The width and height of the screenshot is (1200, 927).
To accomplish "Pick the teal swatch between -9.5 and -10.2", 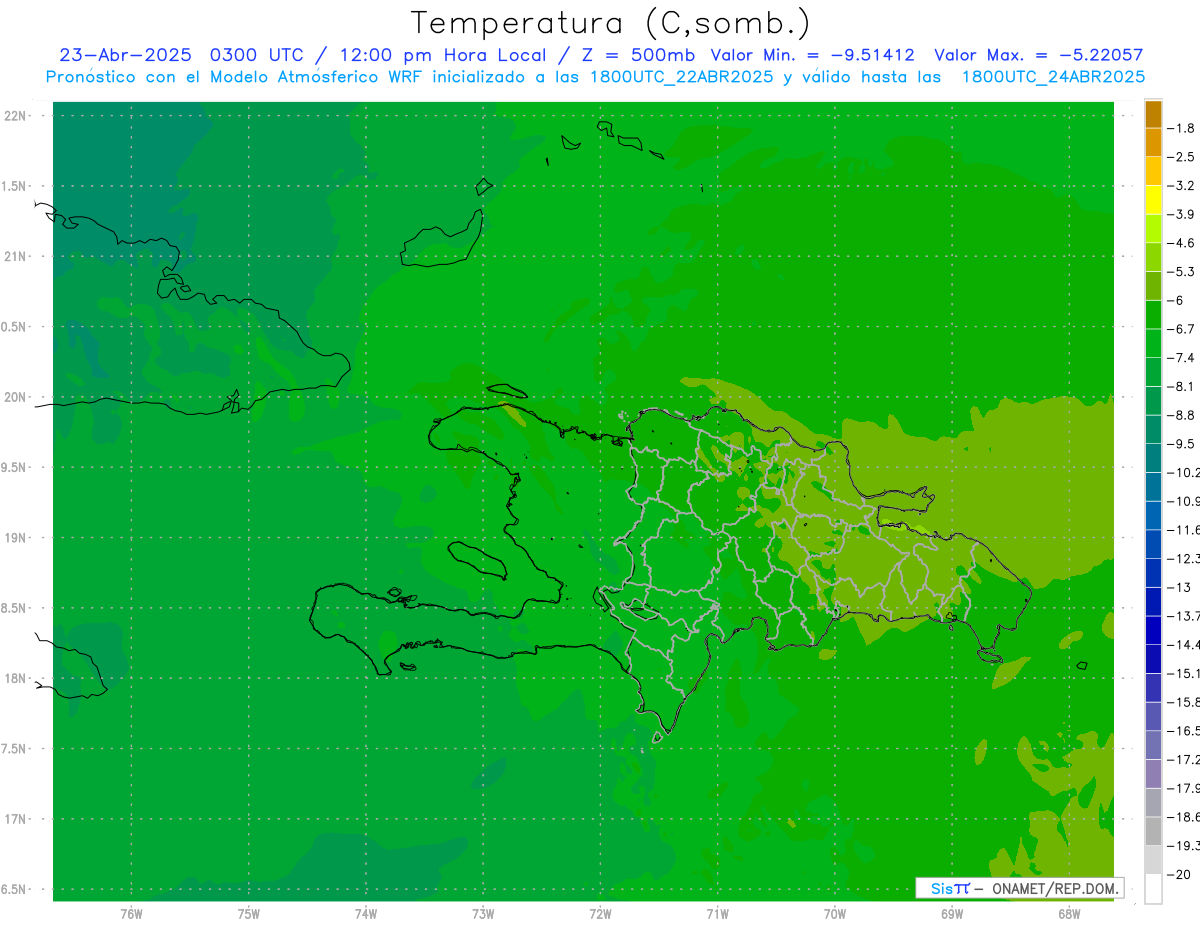I will [x=1153, y=458].
